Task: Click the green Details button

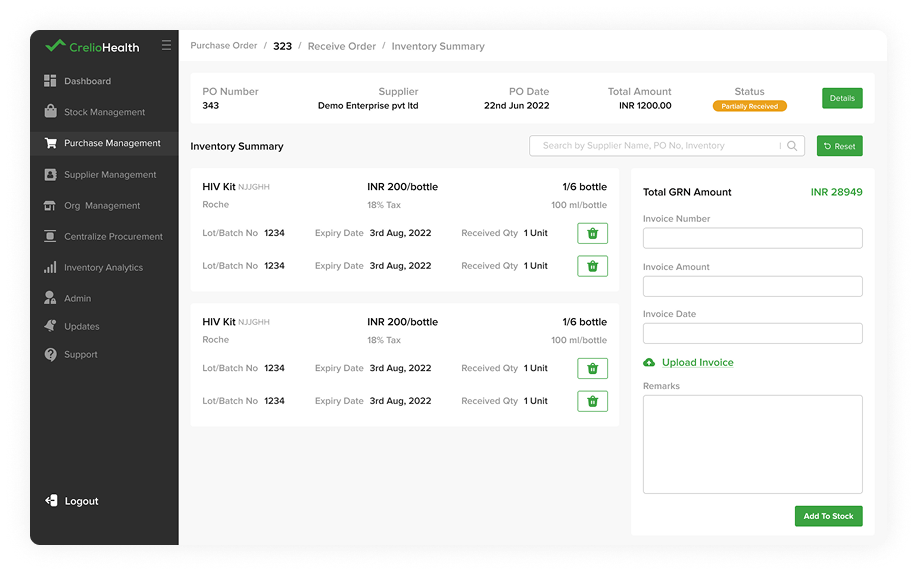Action: pyautogui.click(x=842, y=98)
